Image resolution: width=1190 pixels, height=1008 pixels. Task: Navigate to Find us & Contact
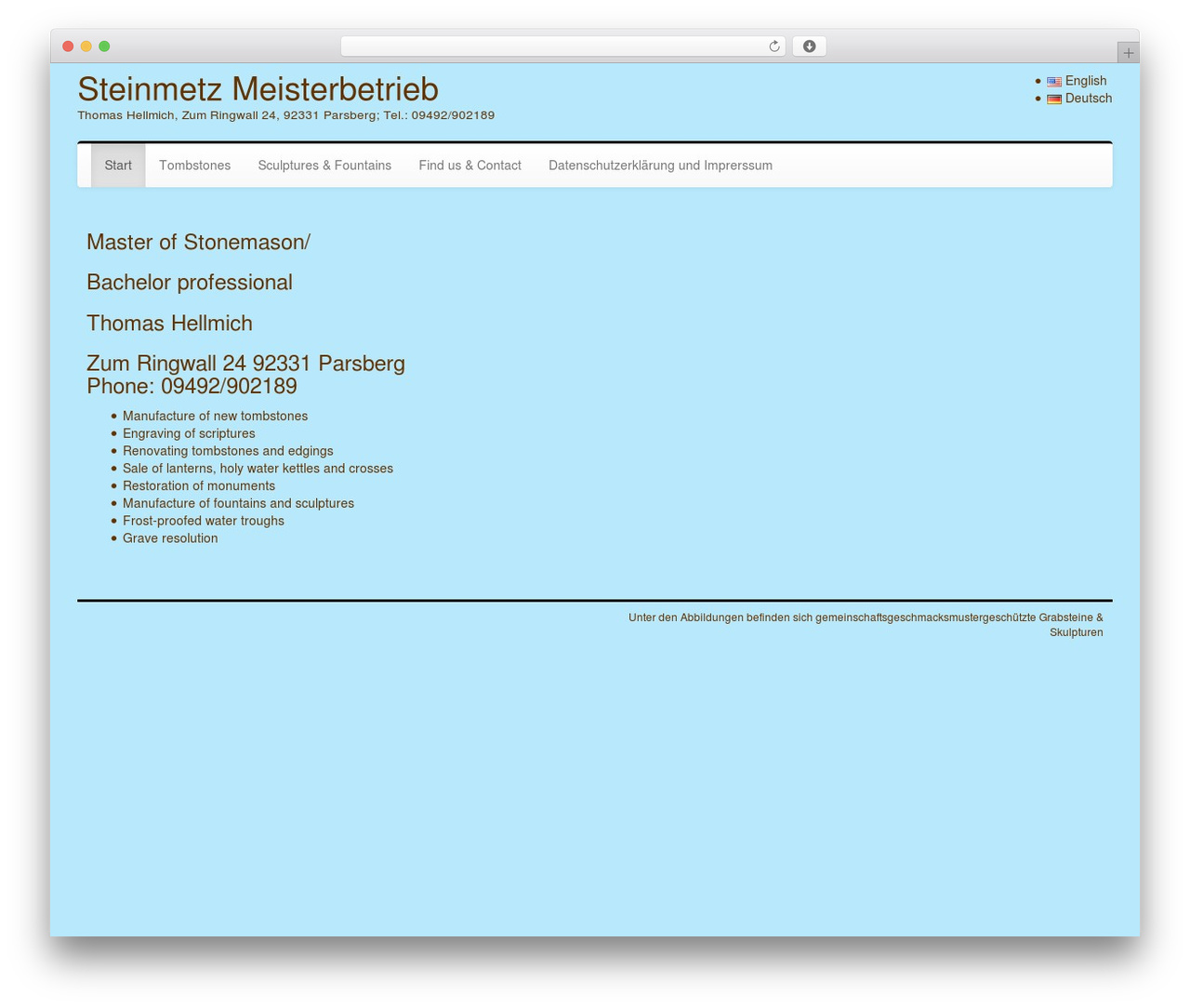pos(469,166)
